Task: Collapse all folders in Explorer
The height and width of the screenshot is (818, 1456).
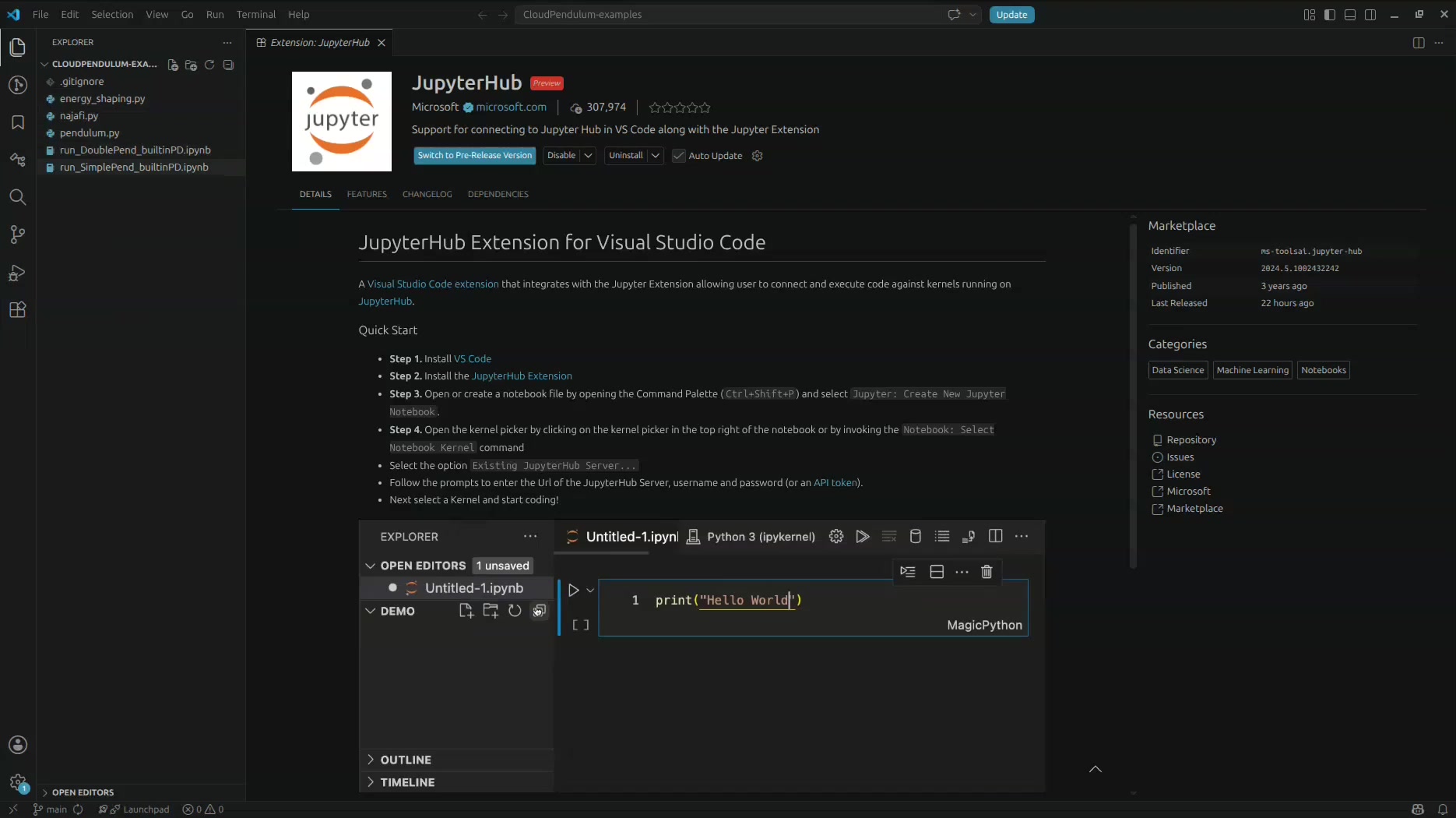Action: point(228,65)
